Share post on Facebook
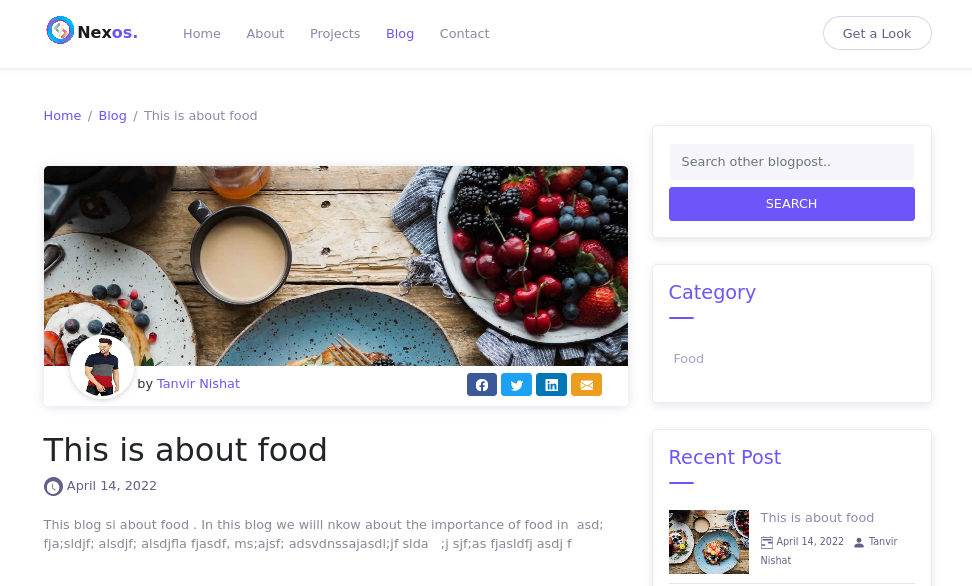This screenshot has height=586, width=972. 482,385
